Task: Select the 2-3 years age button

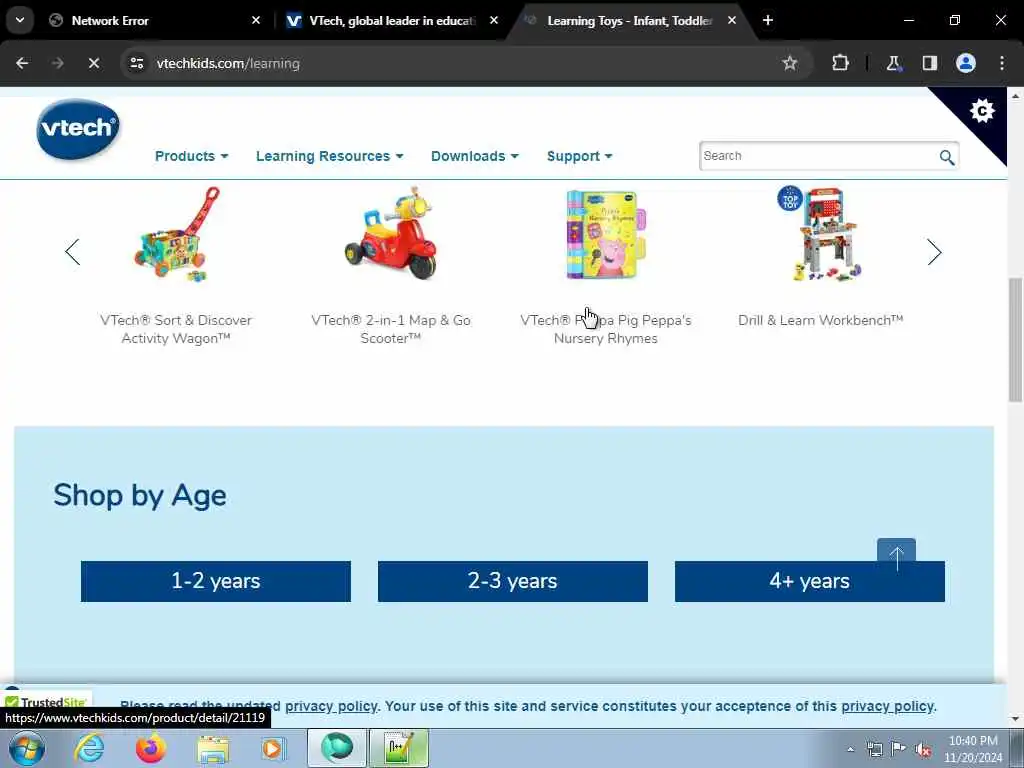Action: [513, 581]
